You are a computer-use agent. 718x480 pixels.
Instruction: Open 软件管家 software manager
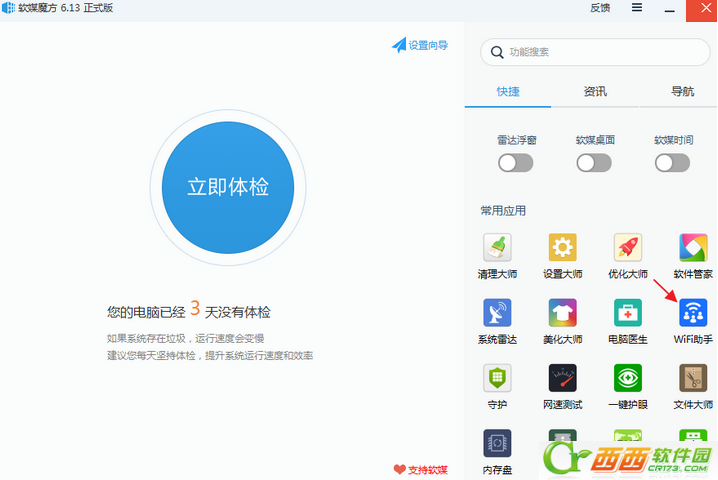pyautogui.click(x=693, y=248)
